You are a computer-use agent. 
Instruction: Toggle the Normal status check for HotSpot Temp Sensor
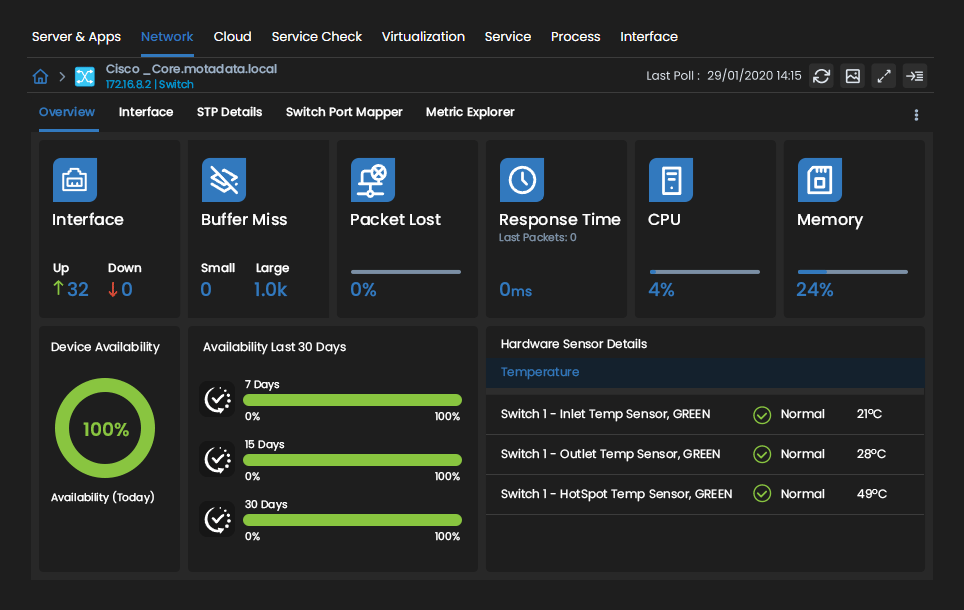[762, 493]
